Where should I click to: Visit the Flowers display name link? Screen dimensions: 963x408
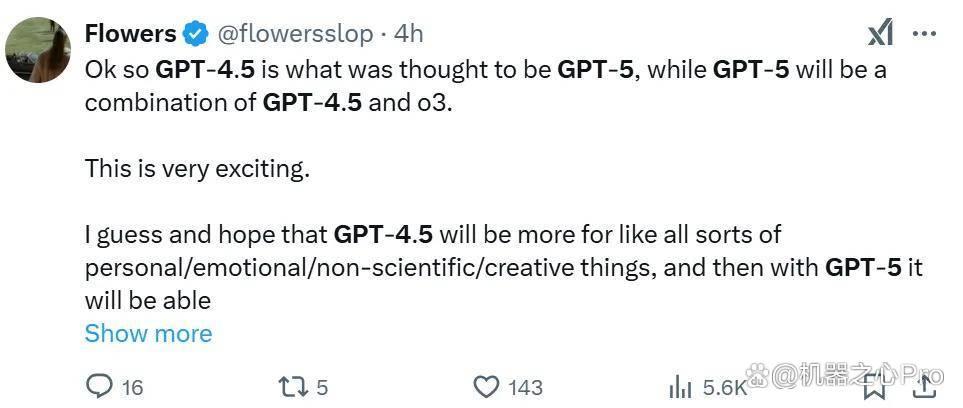[x=130, y=34]
